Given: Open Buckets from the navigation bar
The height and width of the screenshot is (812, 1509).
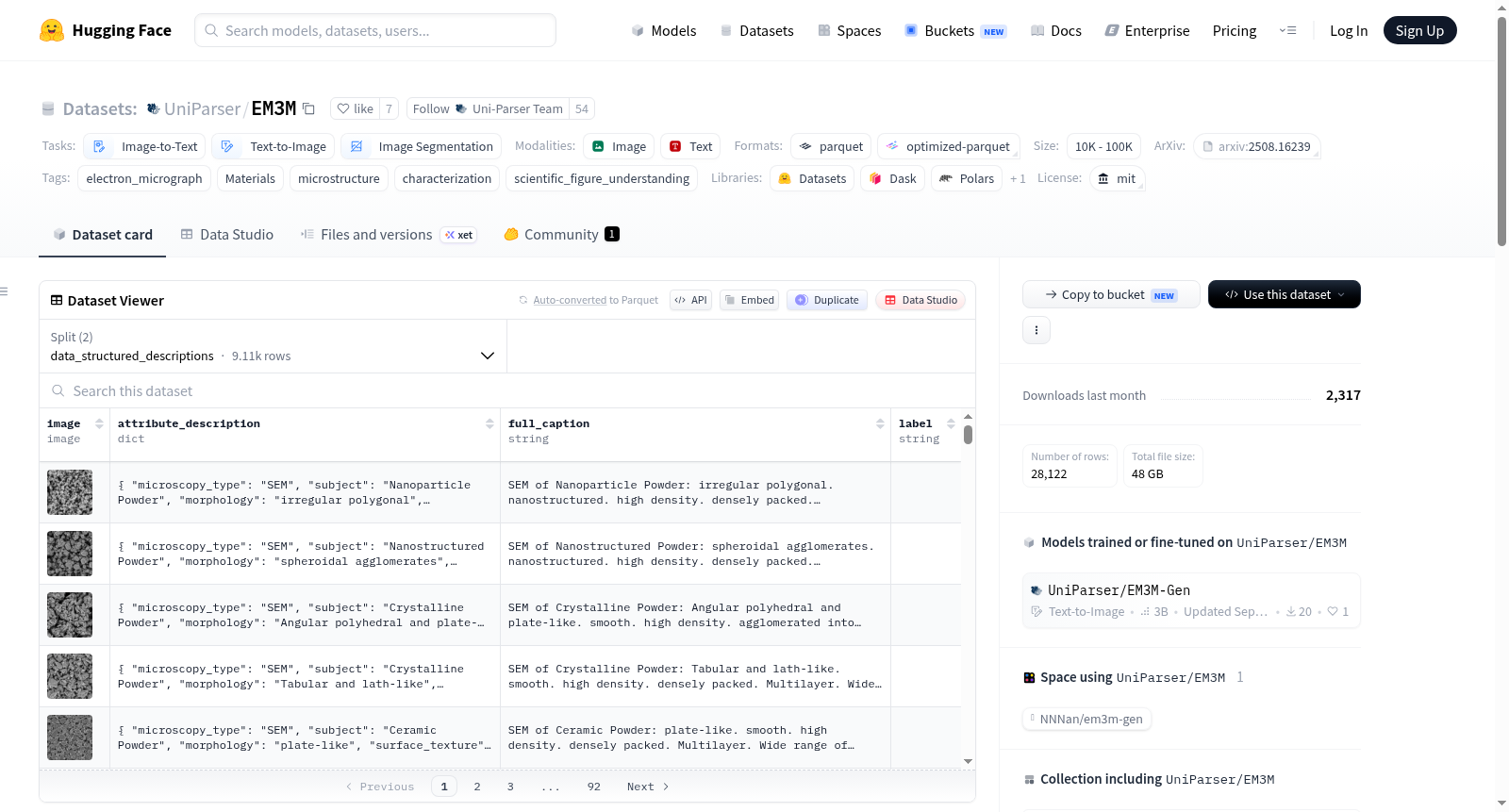Looking at the screenshot, I should click(x=955, y=30).
